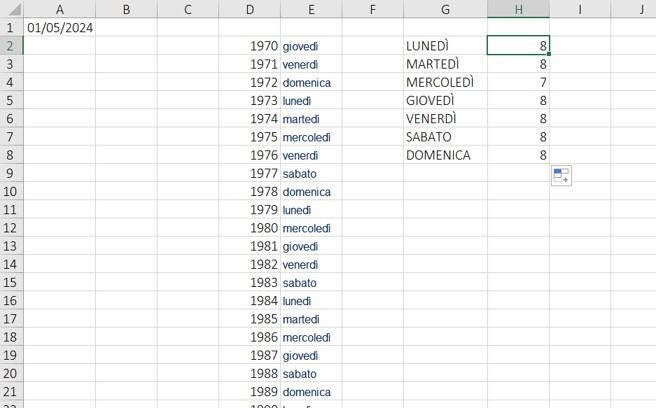Select column H header
The width and height of the screenshot is (656, 408).
pos(518,9)
